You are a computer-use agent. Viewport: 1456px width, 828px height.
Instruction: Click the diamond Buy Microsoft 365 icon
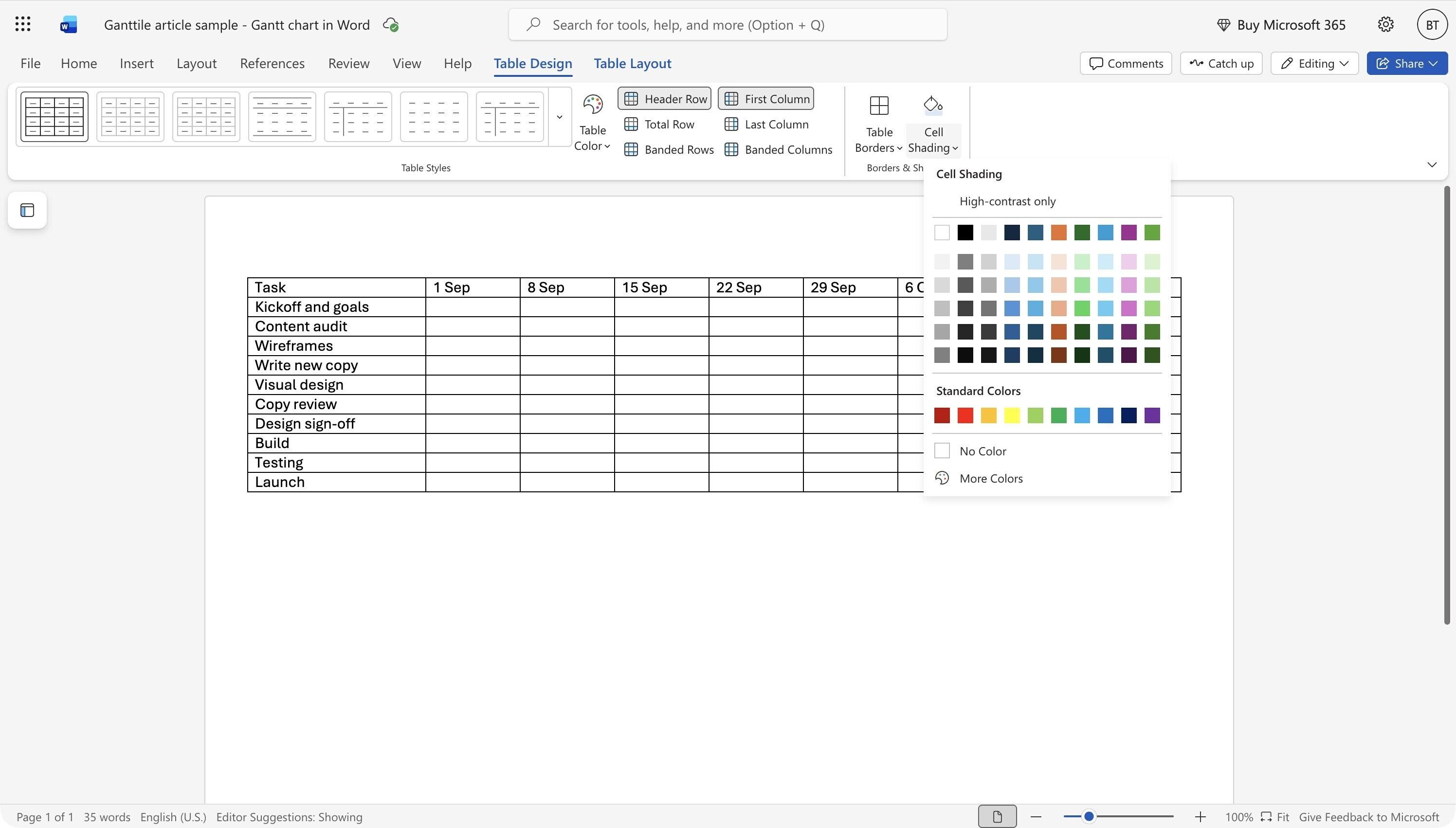(x=1223, y=24)
